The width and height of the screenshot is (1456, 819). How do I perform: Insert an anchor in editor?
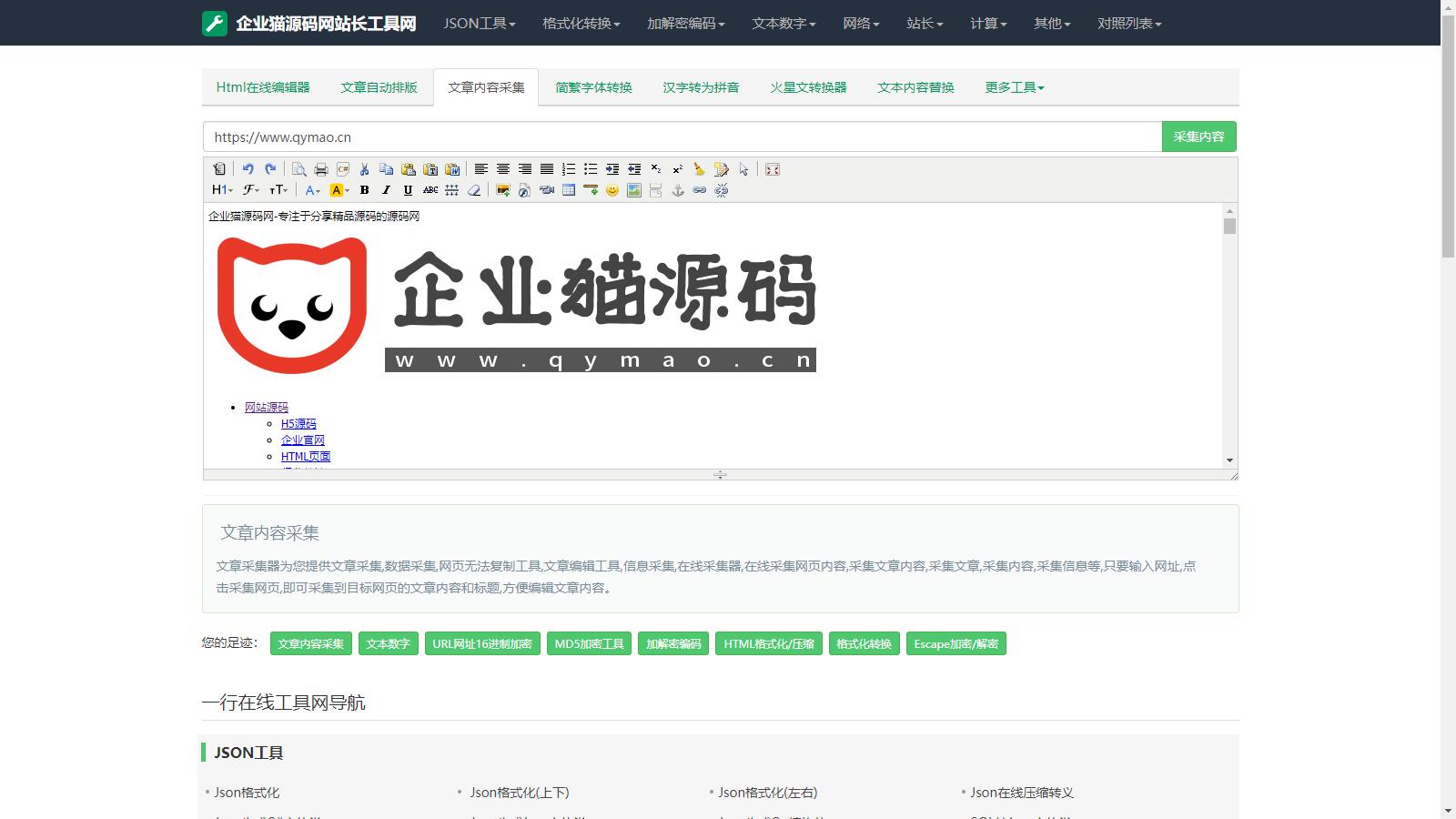678,190
